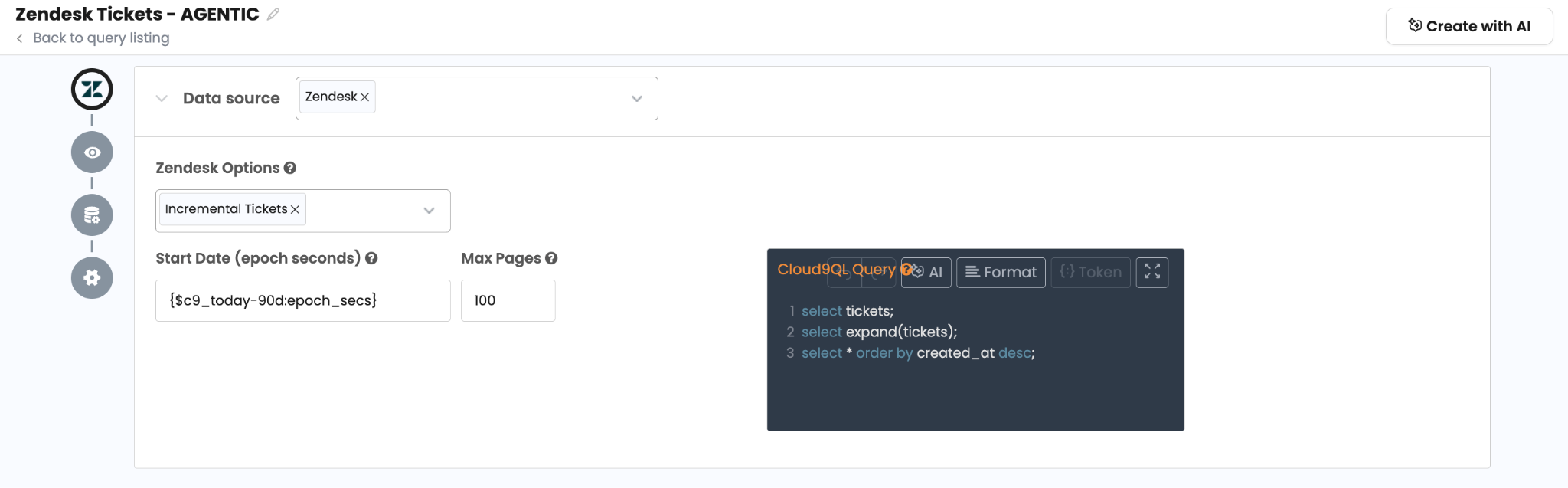This screenshot has height=488, width=1568.
Task: Click the Cloud9QL Query label
Action: (836, 270)
